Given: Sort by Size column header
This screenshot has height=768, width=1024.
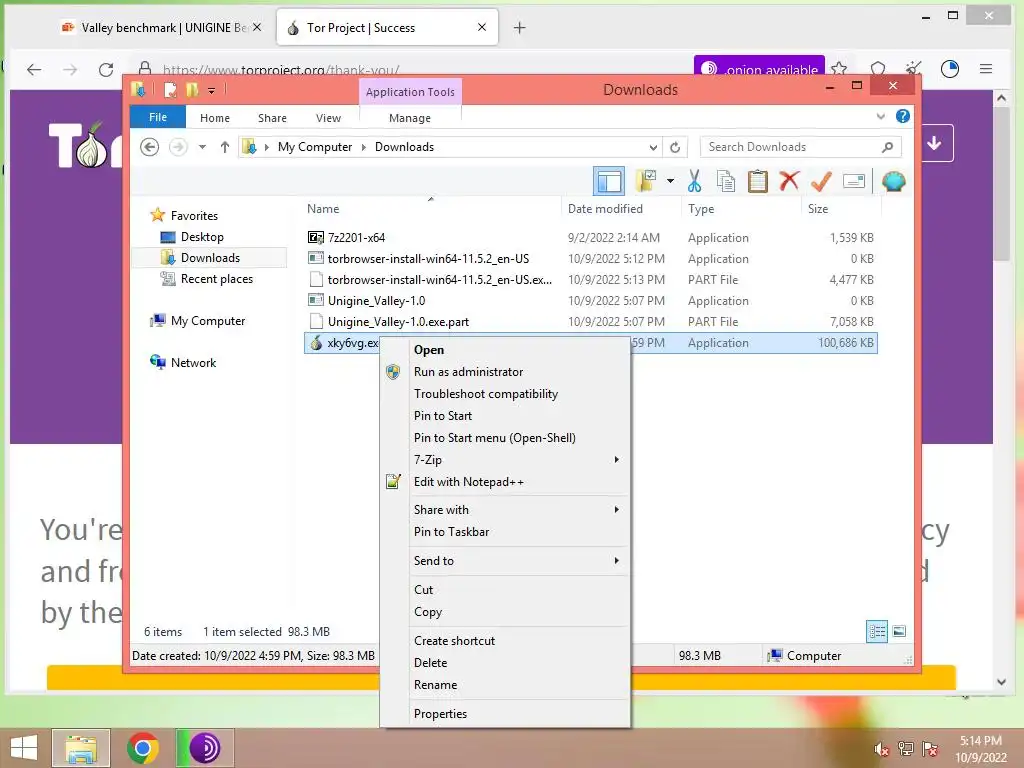Looking at the screenshot, I should point(818,209).
